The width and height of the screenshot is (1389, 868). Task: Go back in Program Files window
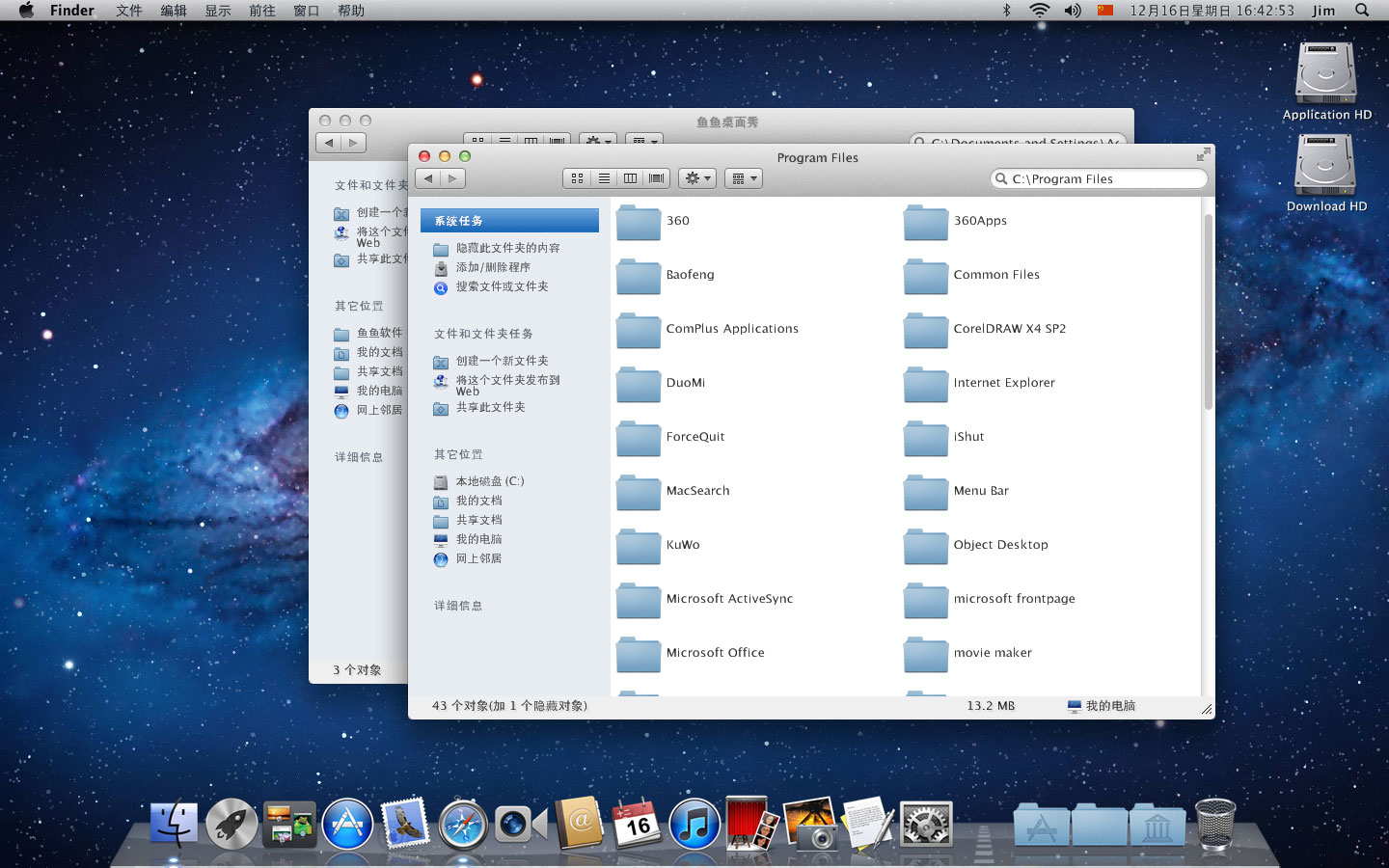click(428, 178)
